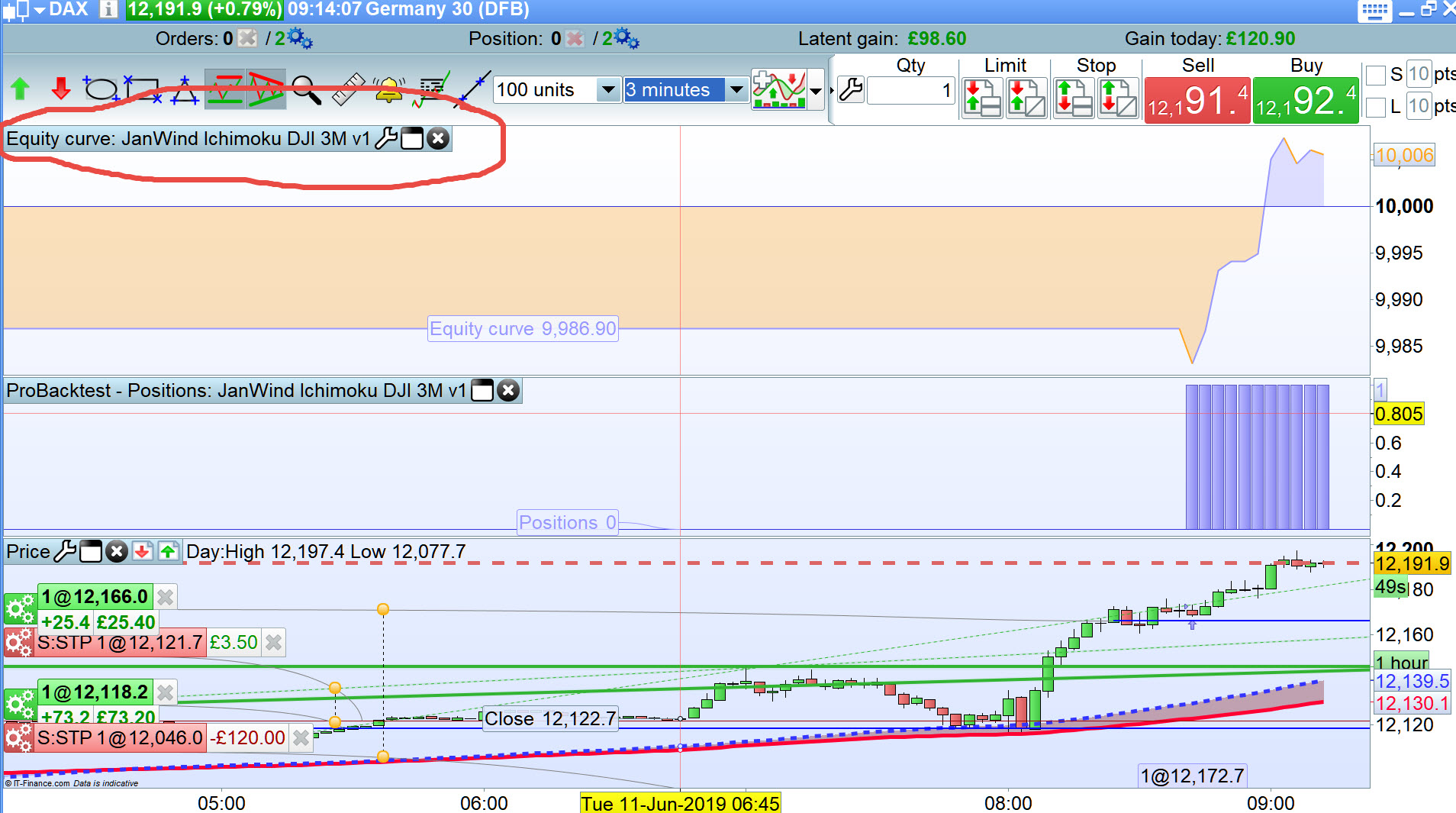Close the Equity curve panel
This screenshot has height=813, width=1456.
(x=438, y=138)
